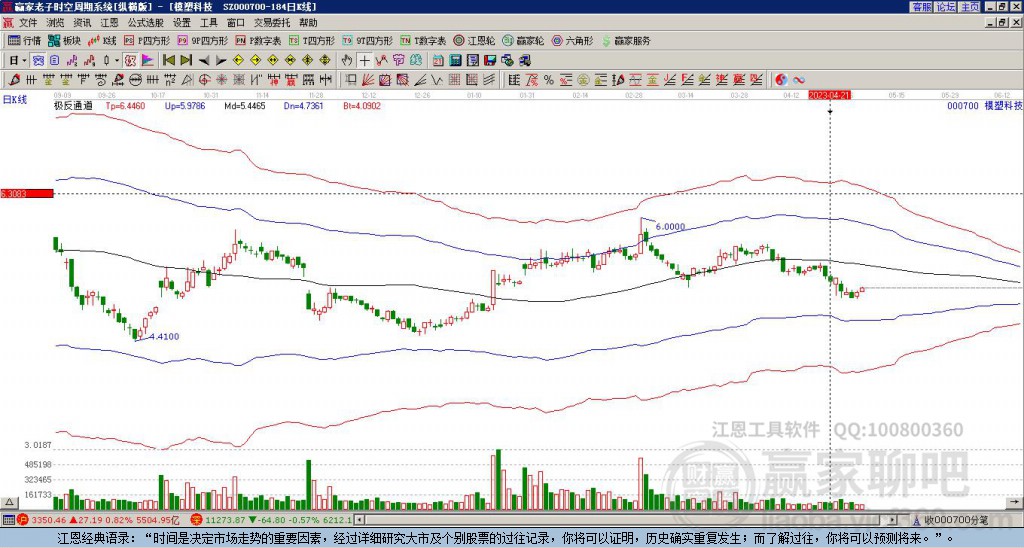Select the hand pan tool

tap(347, 61)
